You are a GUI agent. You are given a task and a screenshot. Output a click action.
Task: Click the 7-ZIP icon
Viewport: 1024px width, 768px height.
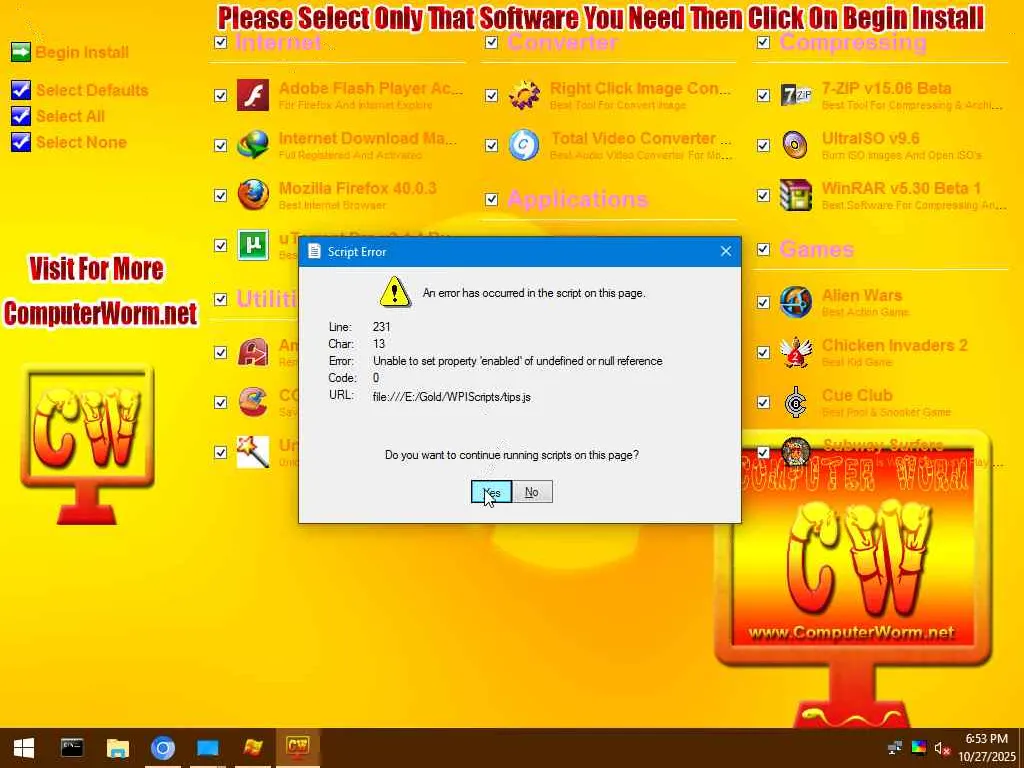pyautogui.click(x=795, y=95)
